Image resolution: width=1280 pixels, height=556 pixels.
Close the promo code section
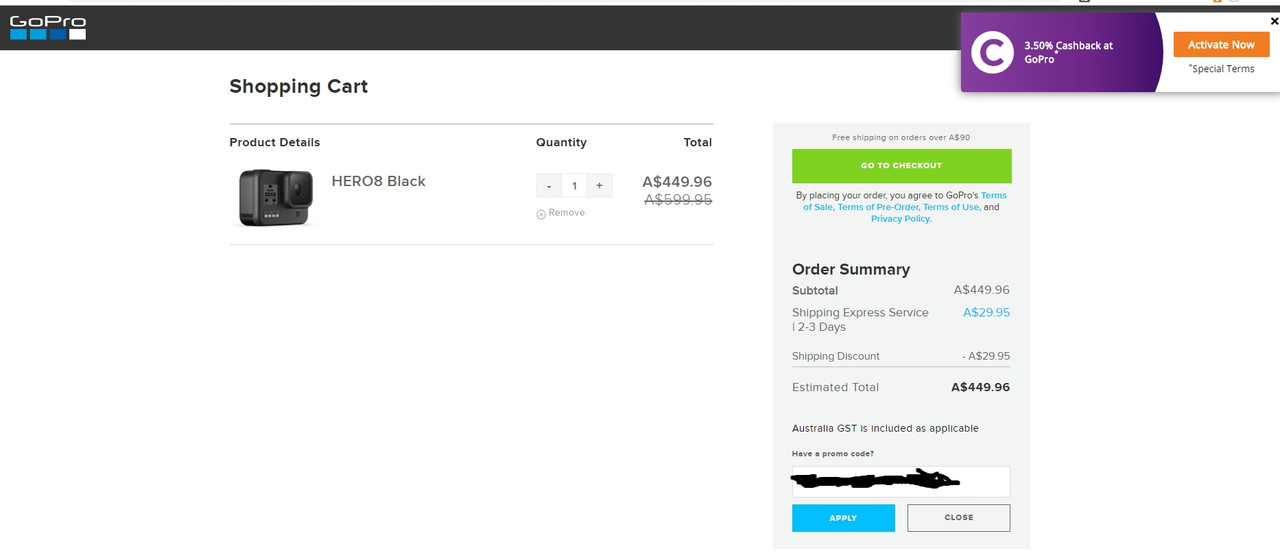tap(958, 518)
